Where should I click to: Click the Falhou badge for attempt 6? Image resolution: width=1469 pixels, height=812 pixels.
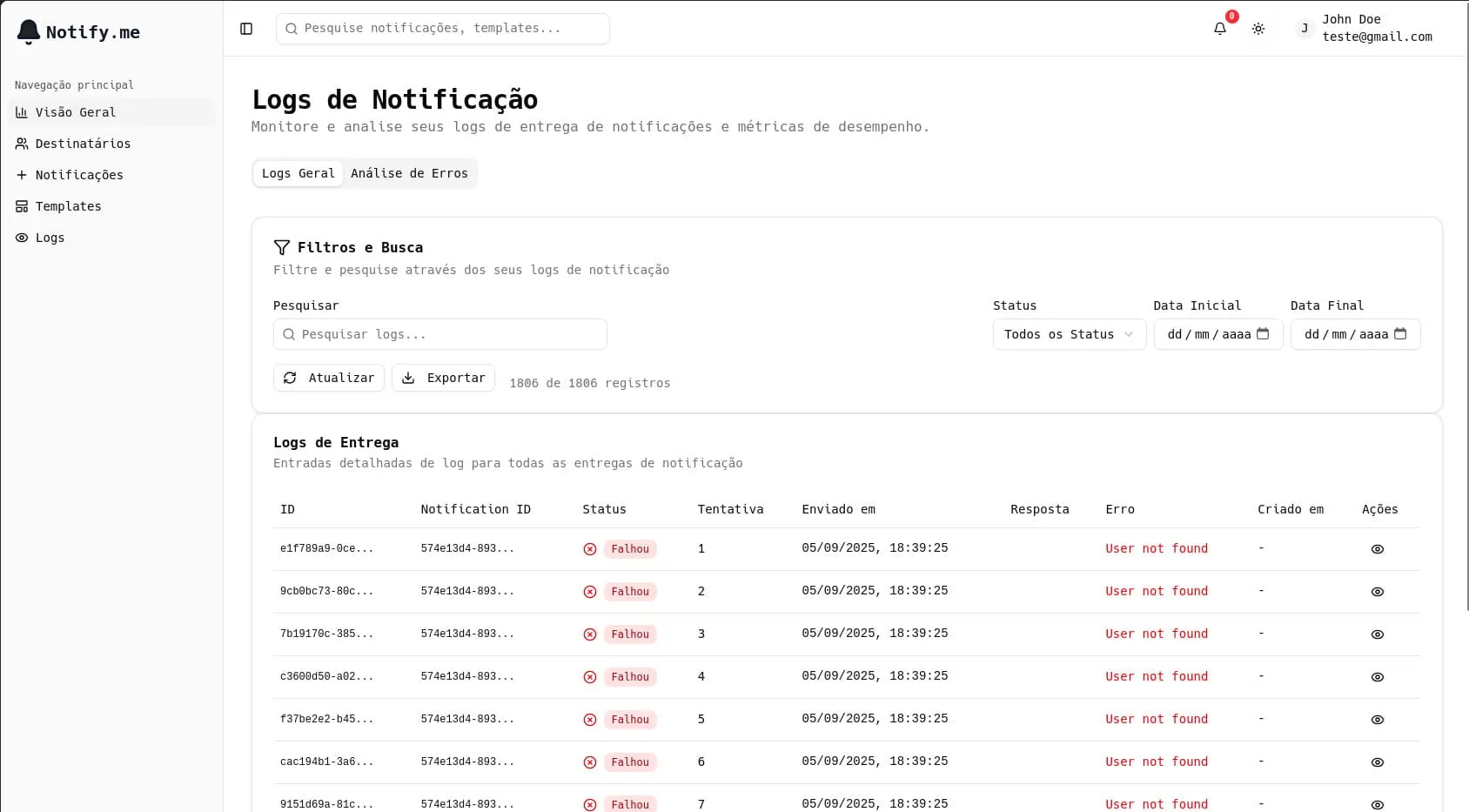(630, 762)
